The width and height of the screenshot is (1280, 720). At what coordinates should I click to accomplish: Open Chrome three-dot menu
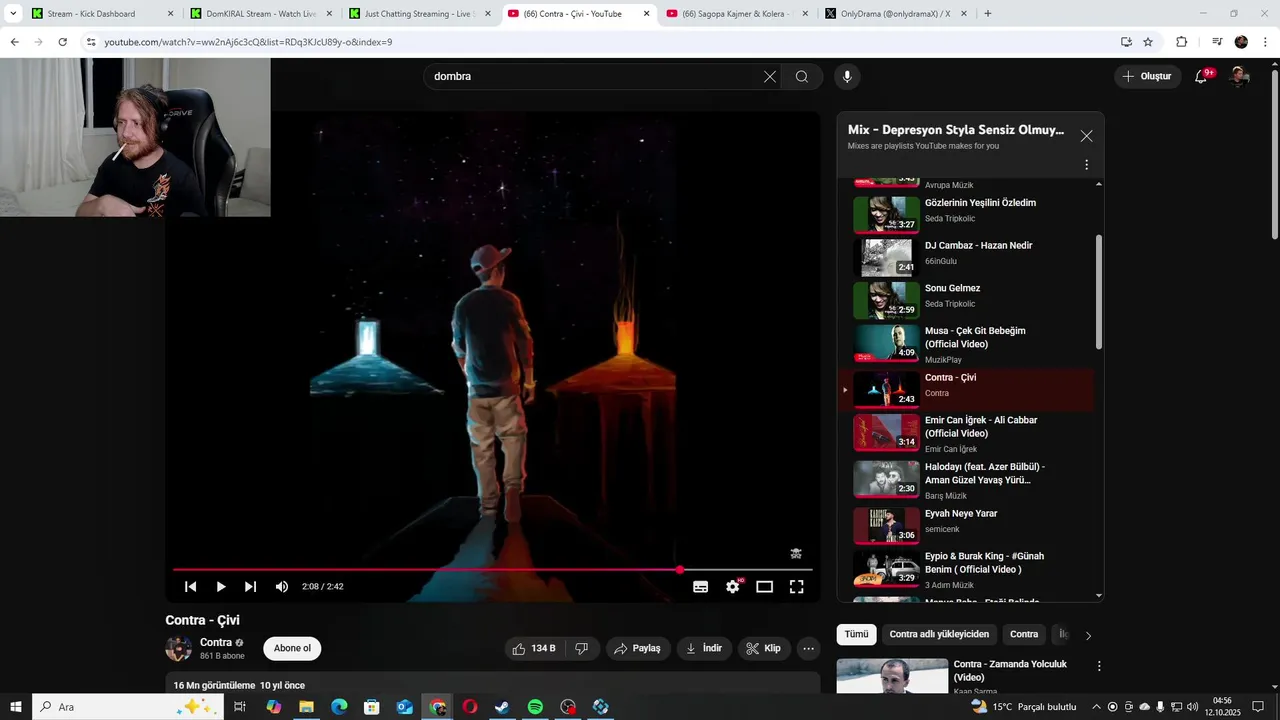pyautogui.click(x=1266, y=42)
